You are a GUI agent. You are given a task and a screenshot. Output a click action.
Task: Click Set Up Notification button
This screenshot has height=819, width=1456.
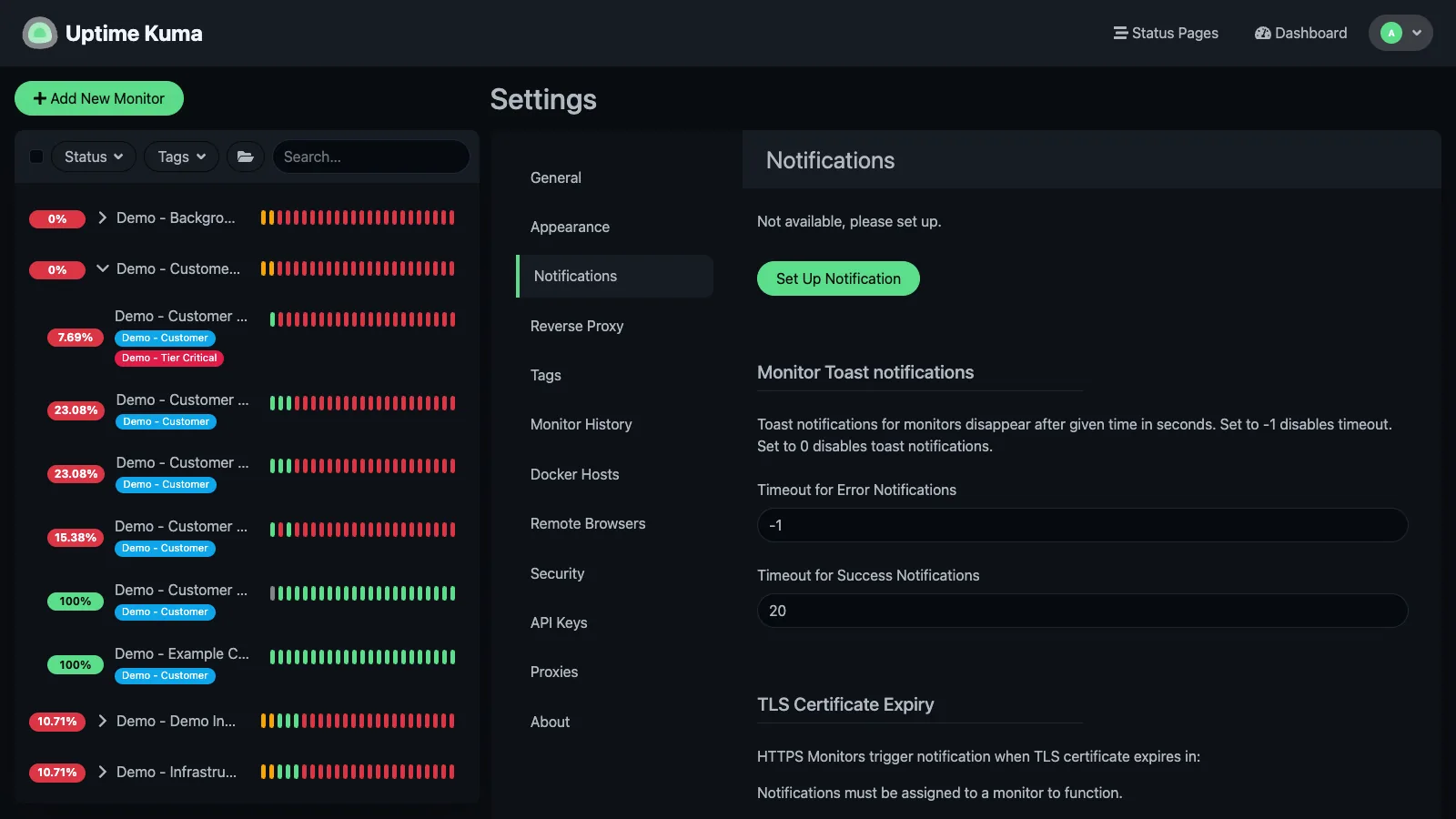838,278
